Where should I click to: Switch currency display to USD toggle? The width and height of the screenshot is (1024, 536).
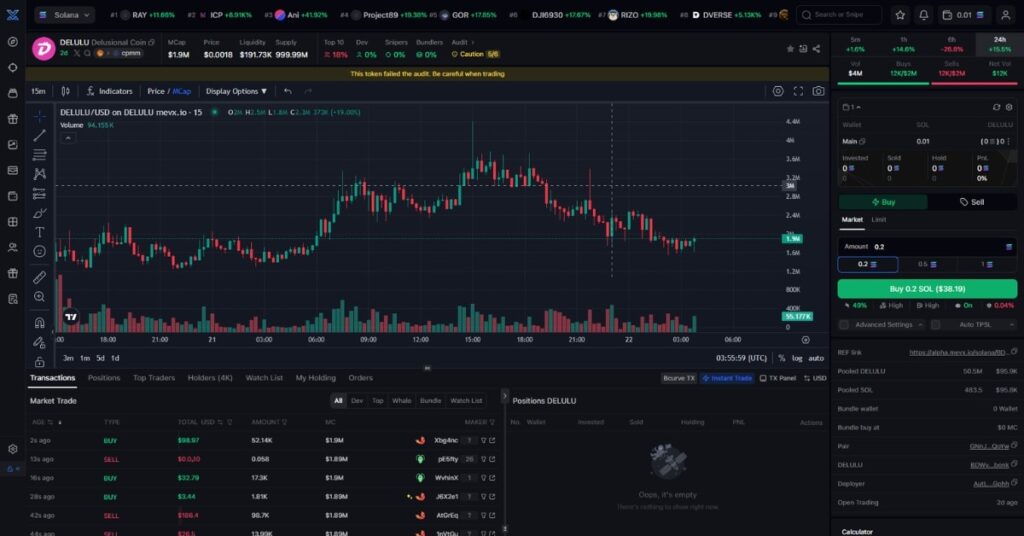[x=815, y=378]
